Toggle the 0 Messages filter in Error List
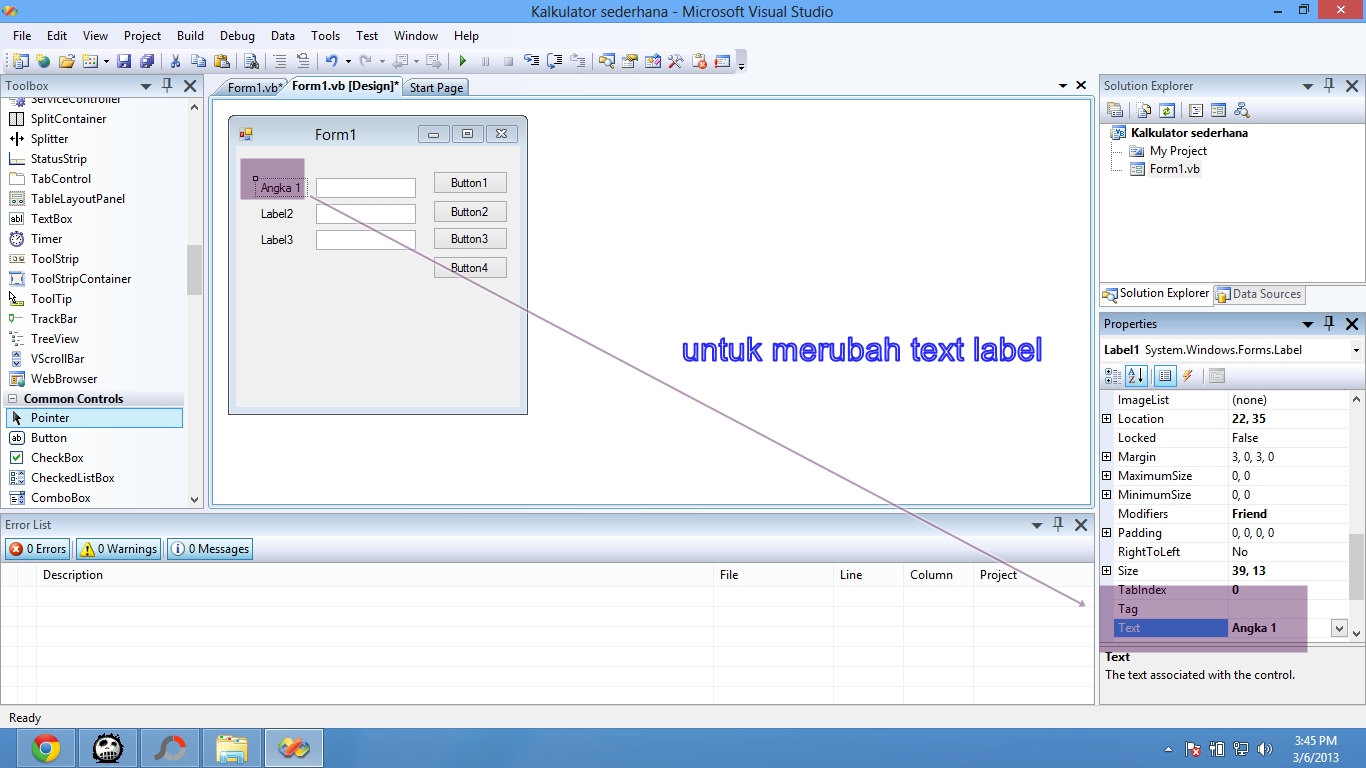1366x768 pixels. click(x=209, y=548)
